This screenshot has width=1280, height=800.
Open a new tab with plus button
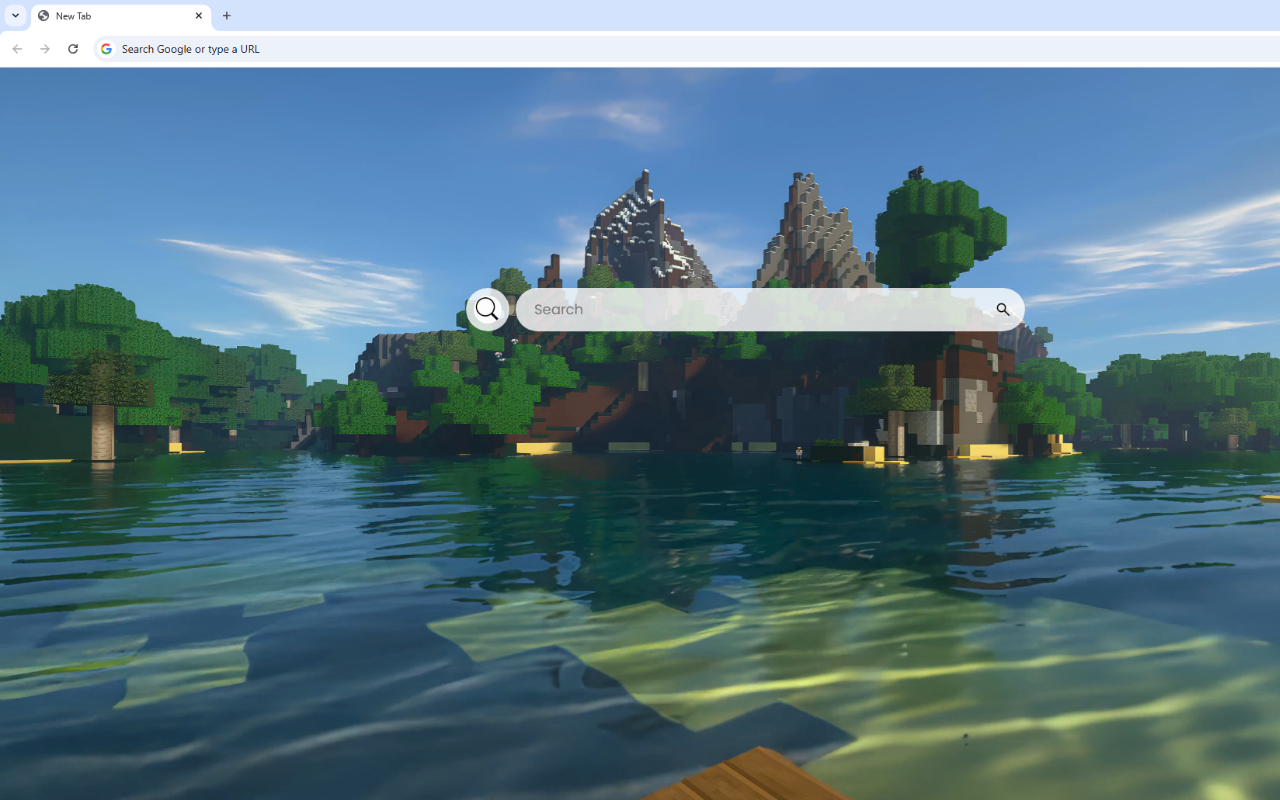coord(227,16)
